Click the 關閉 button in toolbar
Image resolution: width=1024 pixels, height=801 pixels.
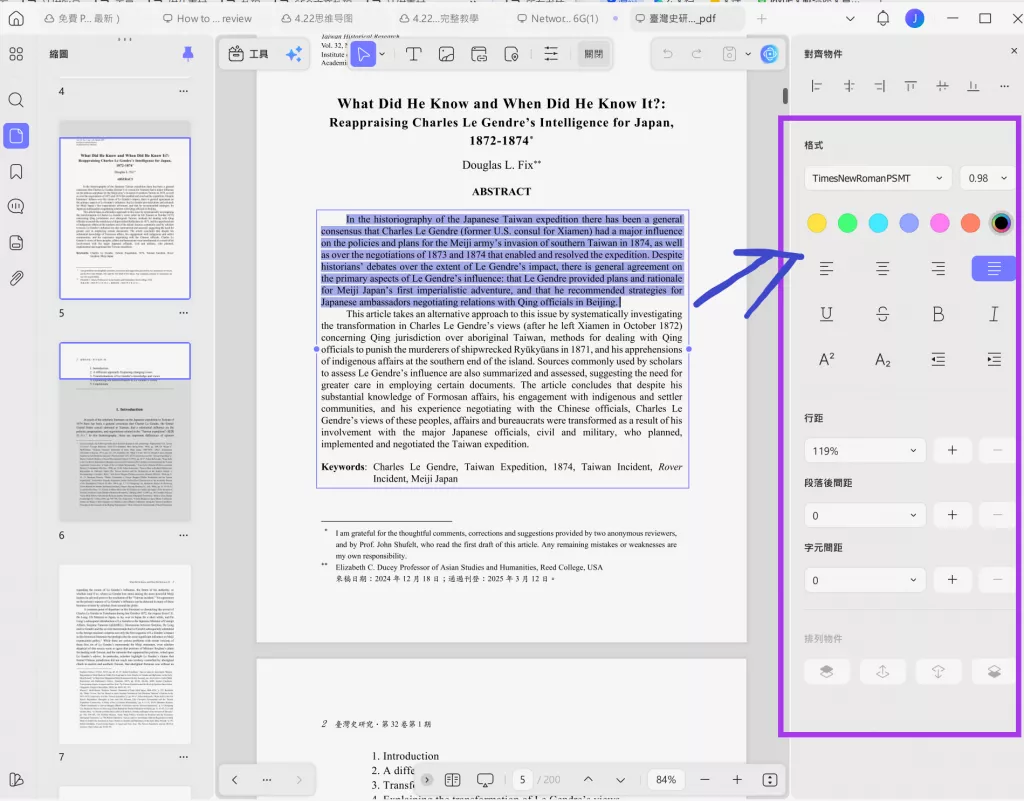click(594, 54)
